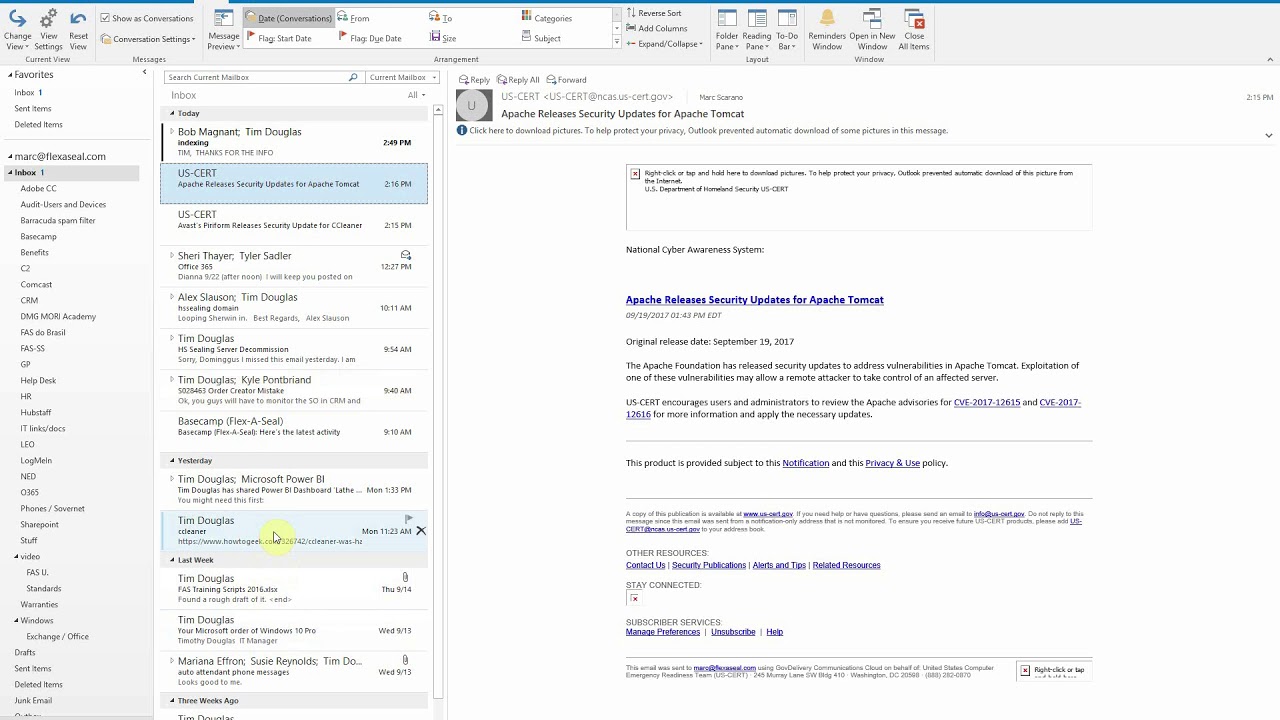
Task: Collapse the Three Weeks Ago group header
Action: [x=171, y=701]
